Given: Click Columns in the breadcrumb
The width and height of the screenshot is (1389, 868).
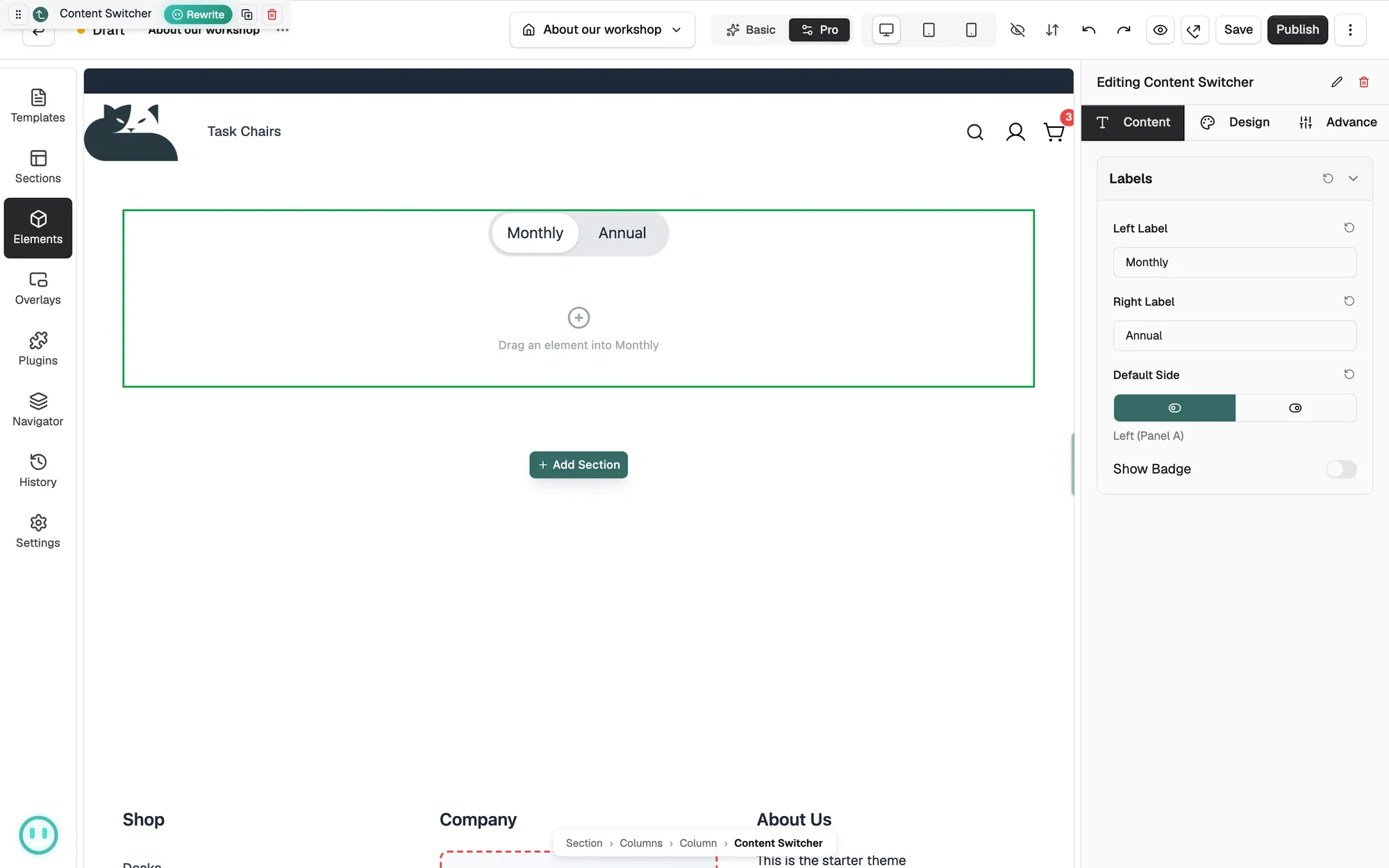Looking at the screenshot, I should [640, 844].
